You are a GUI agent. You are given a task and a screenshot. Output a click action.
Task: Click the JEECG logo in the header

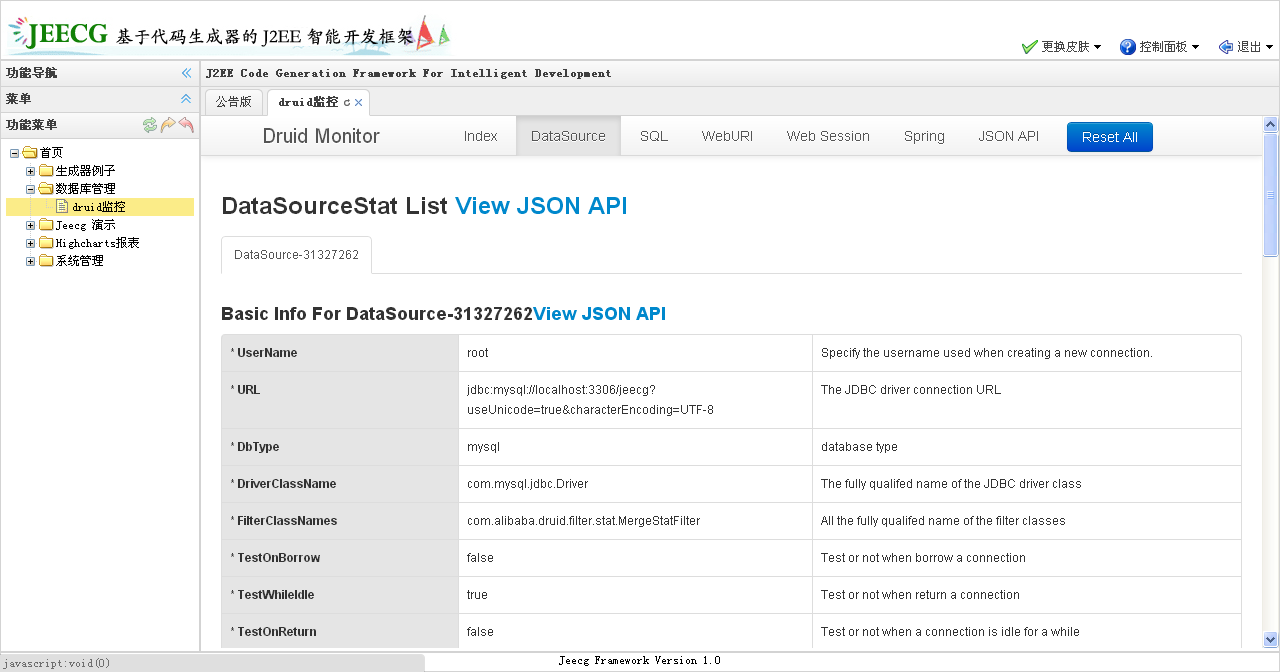(60, 34)
